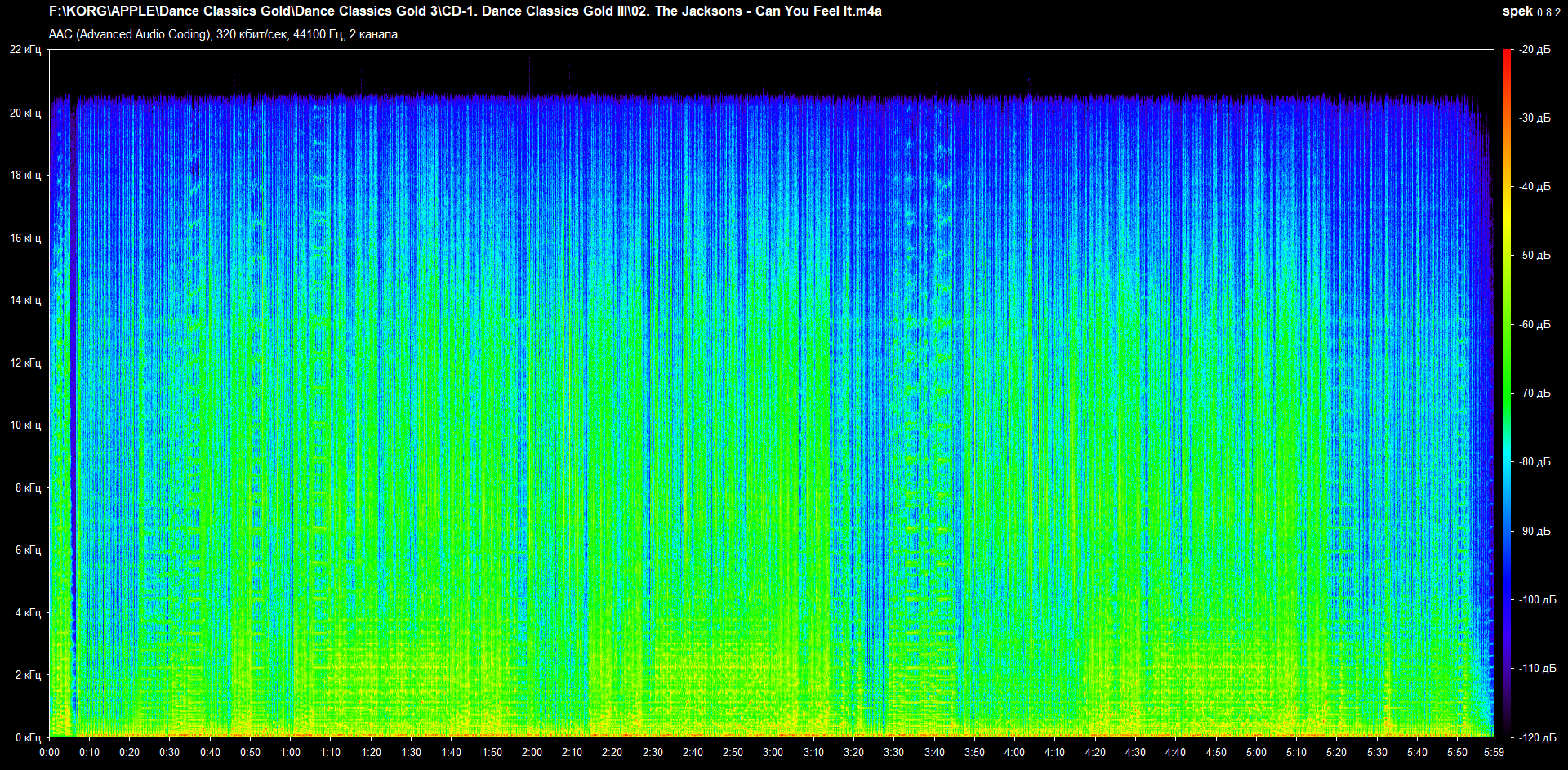Click the 4 кГц frequency label
1568x770 pixels.
29,612
